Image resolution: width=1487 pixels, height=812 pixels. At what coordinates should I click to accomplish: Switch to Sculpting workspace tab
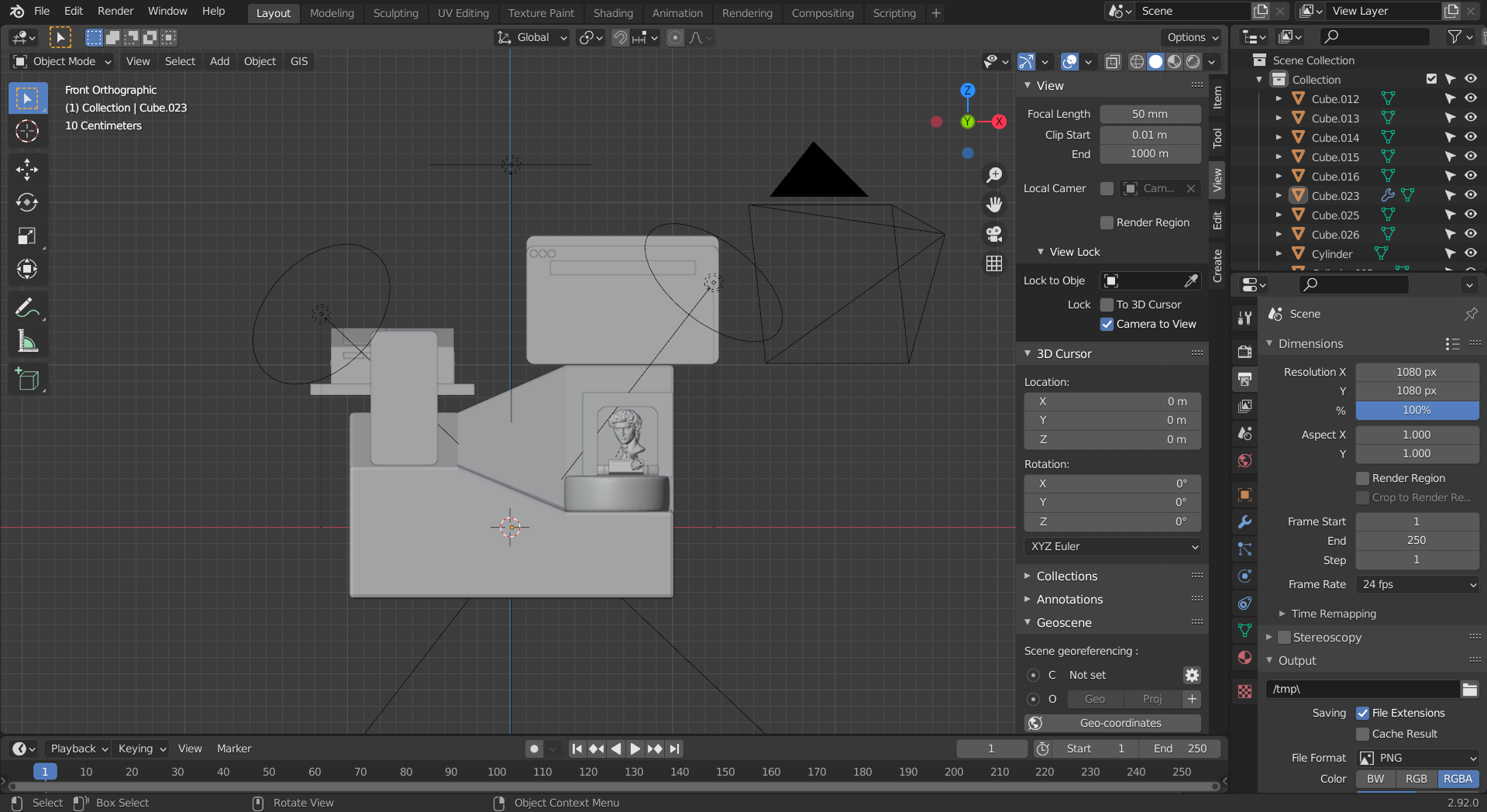(x=395, y=13)
